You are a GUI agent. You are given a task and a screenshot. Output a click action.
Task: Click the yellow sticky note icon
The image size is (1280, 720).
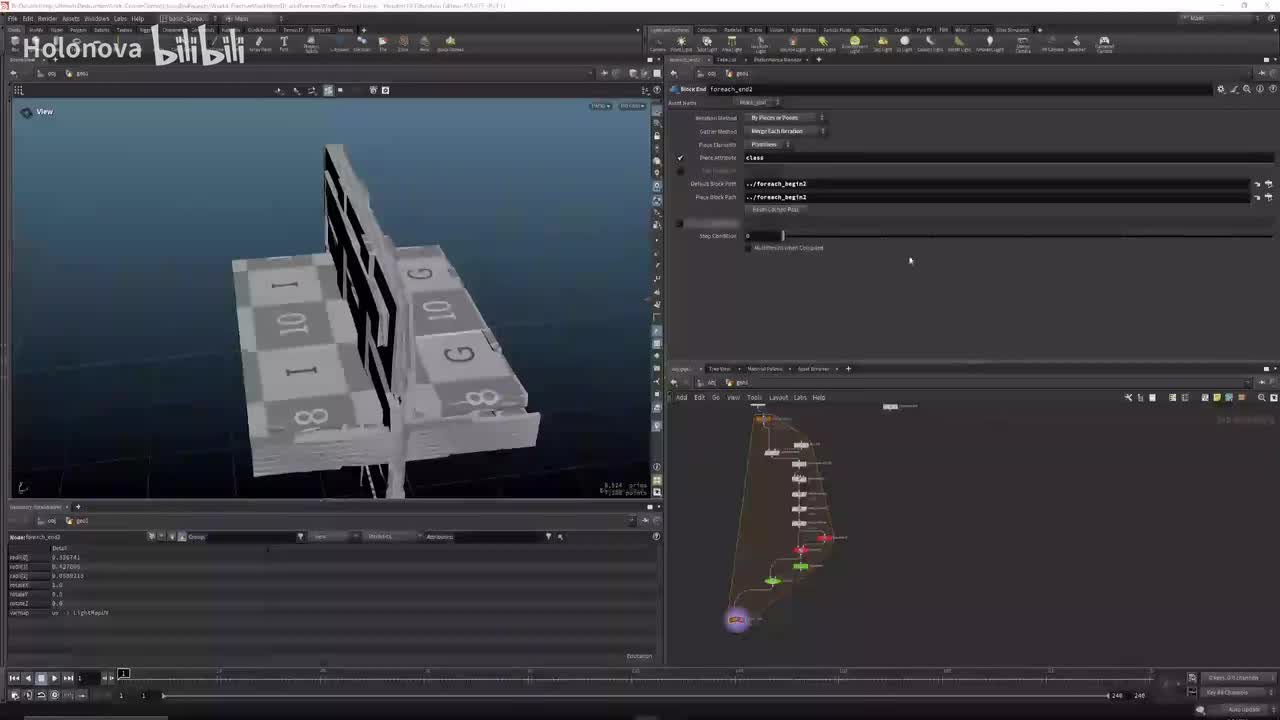(x=1217, y=398)
